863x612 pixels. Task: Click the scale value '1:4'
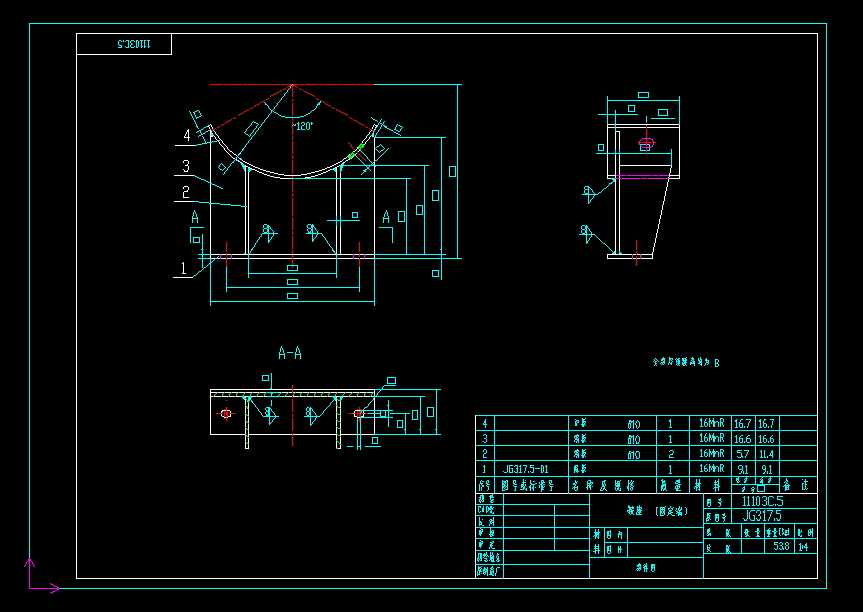(804, 547)
